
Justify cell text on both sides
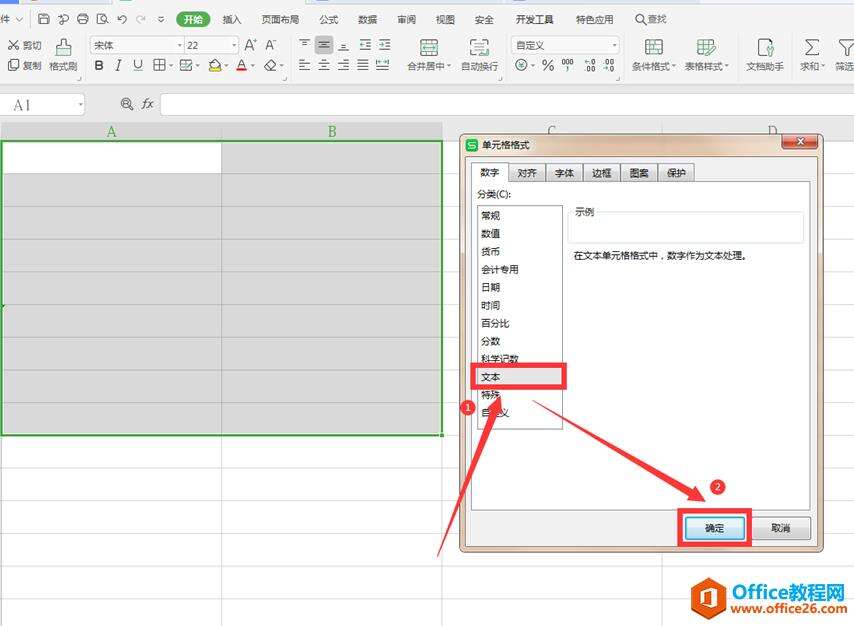(363, 65)
